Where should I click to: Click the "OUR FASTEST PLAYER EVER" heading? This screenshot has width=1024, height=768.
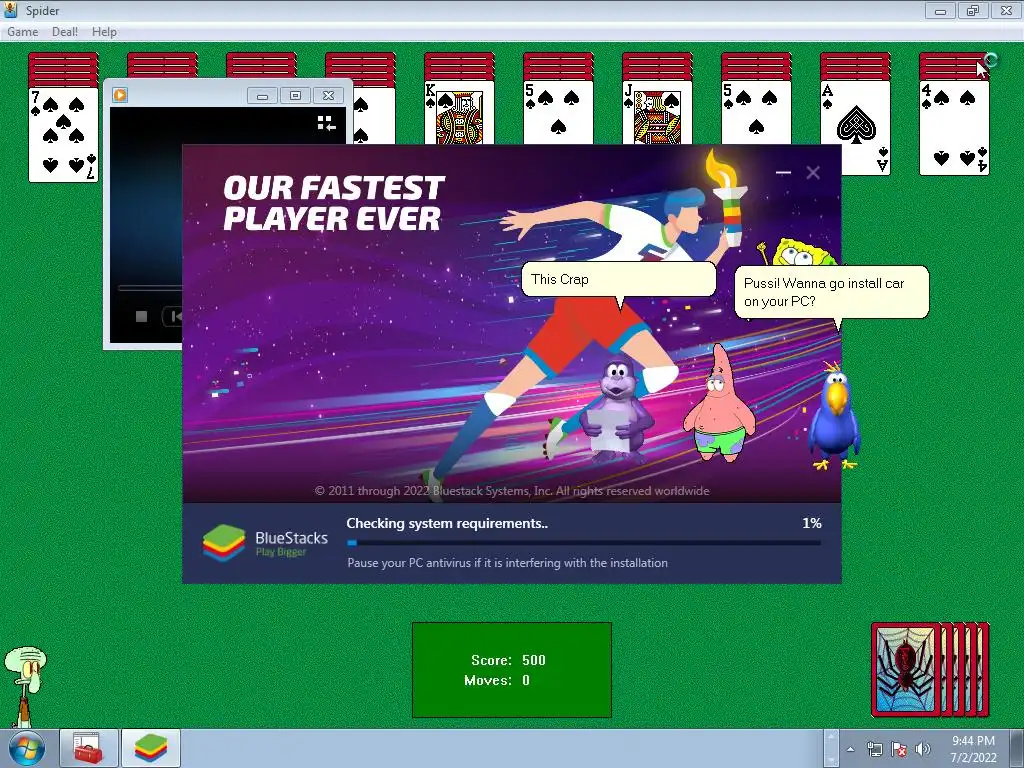pyautogui.click(x=333, y=203)
